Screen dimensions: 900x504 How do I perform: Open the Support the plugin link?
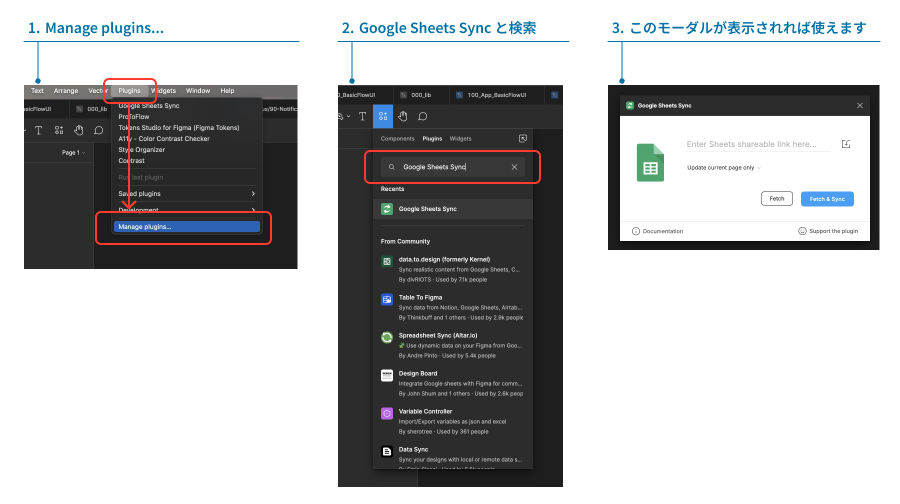pos(828,231)
